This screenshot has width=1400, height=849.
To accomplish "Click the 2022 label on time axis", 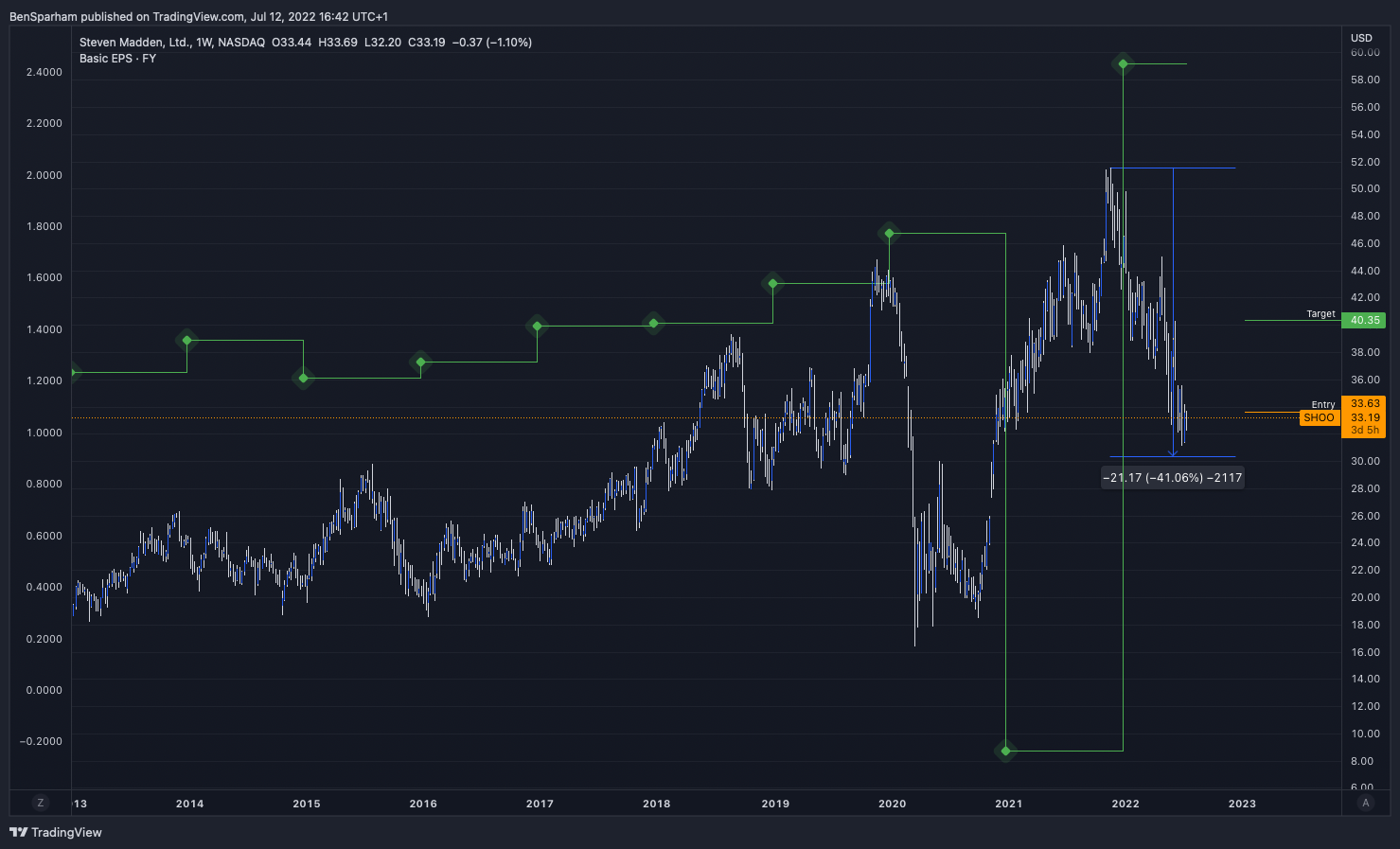I will 1125,804.
